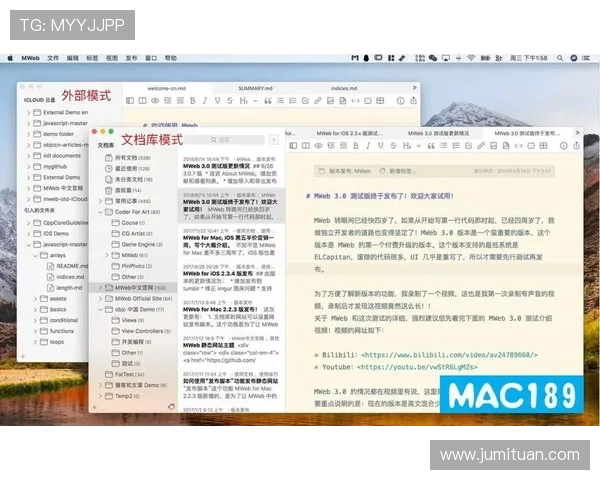Collapse objc 中国 Demo category chevron
Viewport: 600px width, 480px height.
[100, 309]
